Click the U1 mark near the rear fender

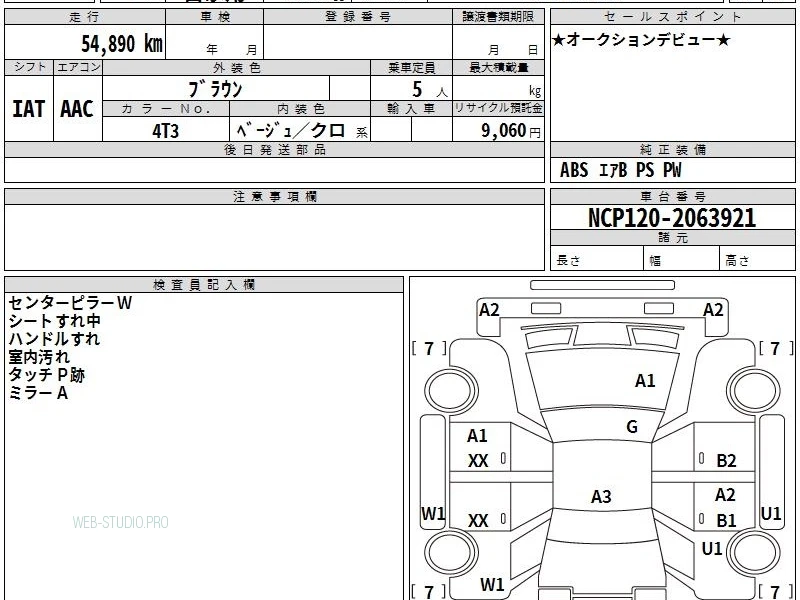coord(712,548)
